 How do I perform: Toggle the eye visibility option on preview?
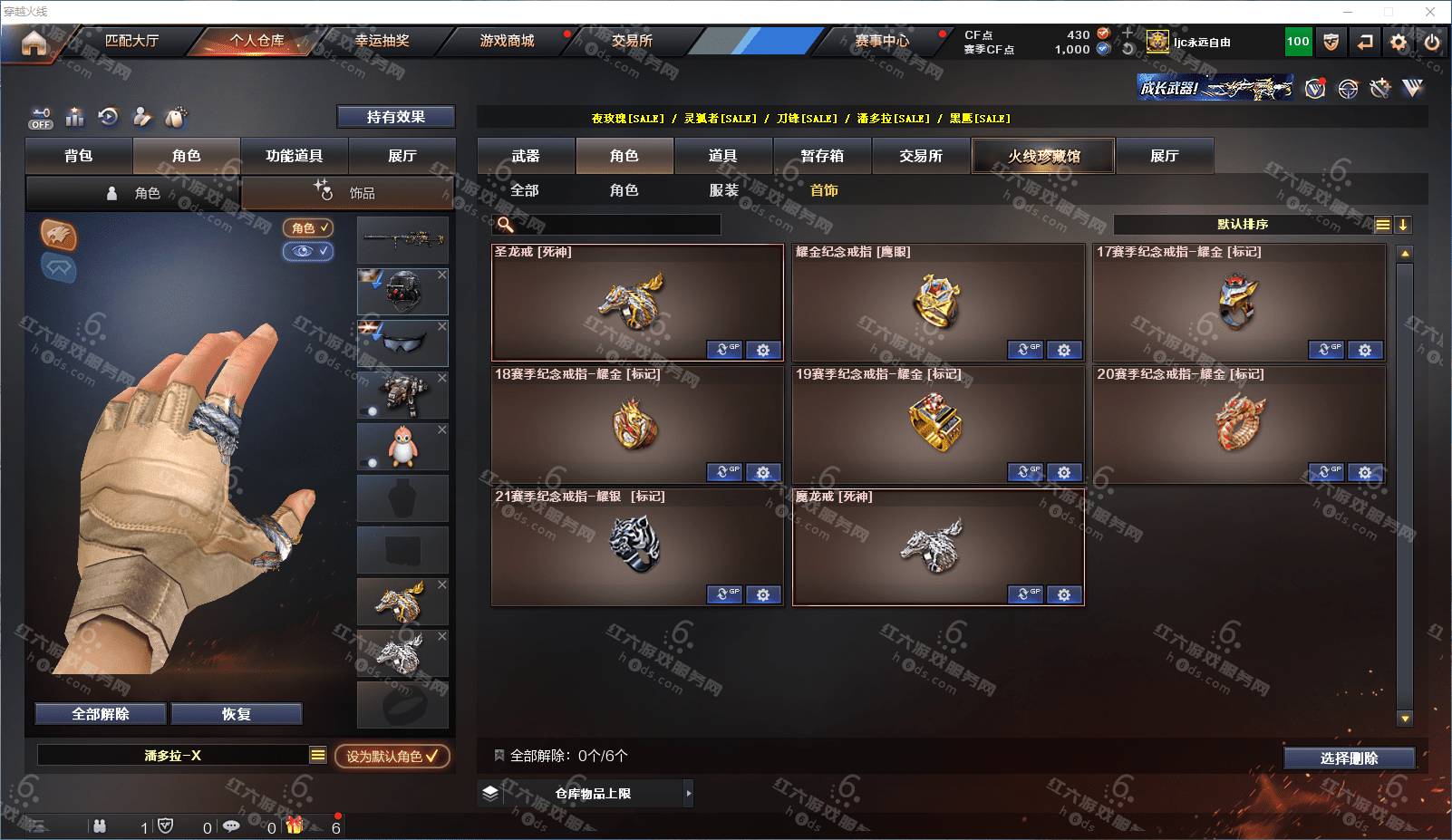point(308,251)
